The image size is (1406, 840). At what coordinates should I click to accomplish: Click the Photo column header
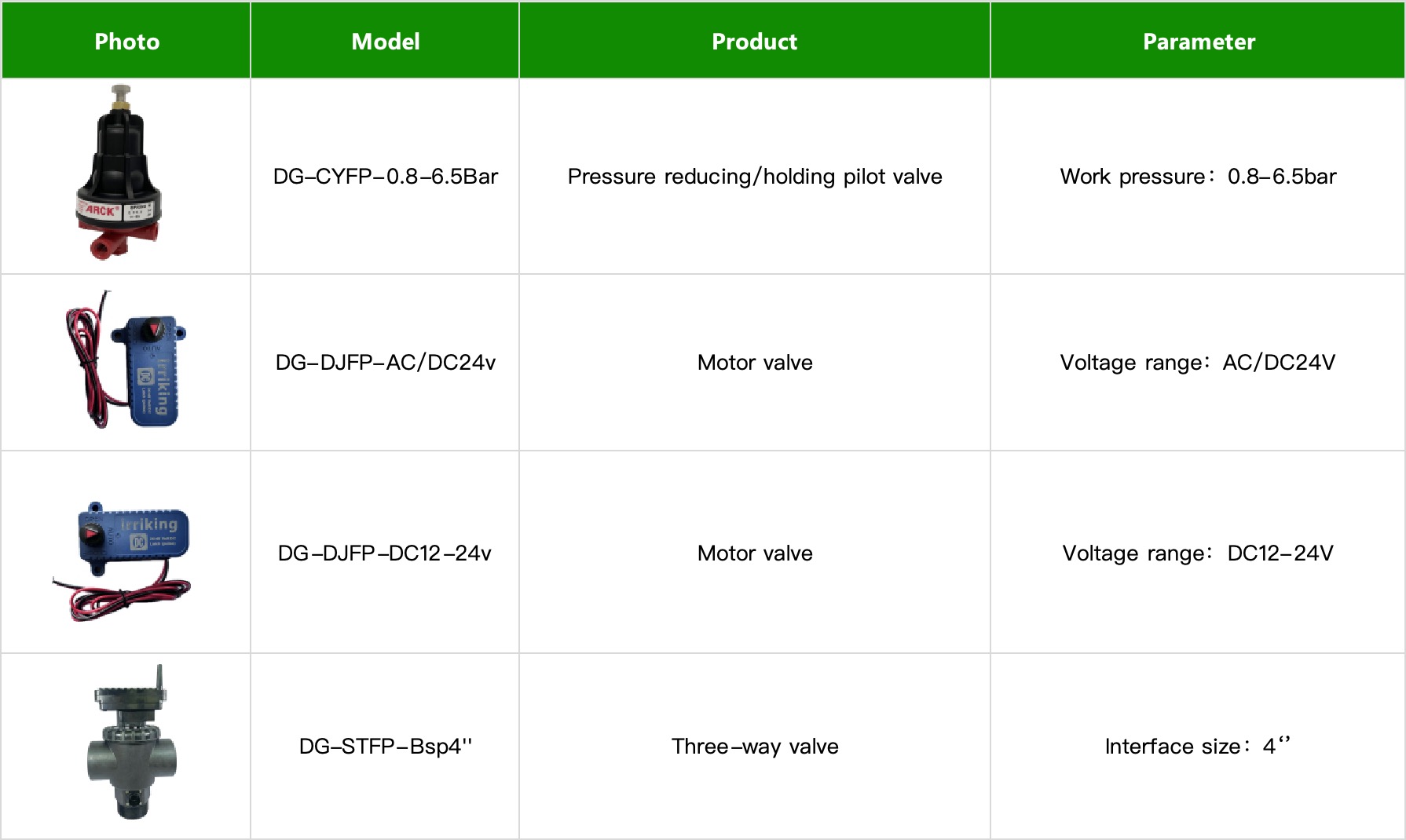[126, 42]
